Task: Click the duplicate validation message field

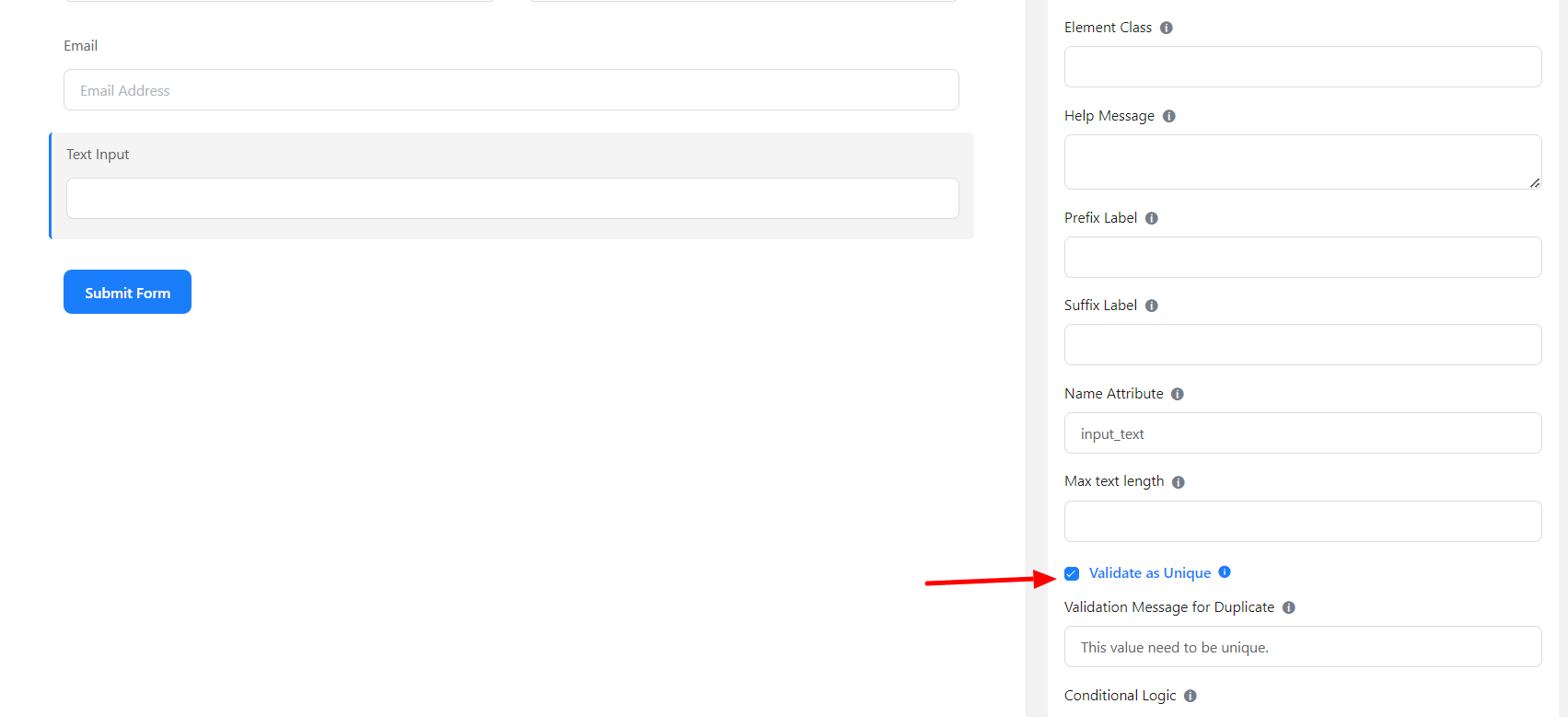Action: [1302, 647]
